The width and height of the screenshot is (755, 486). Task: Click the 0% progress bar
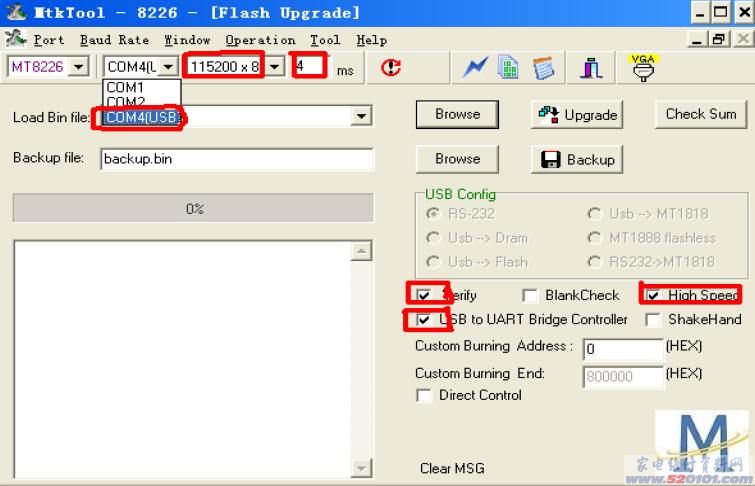tap(193, 208)
